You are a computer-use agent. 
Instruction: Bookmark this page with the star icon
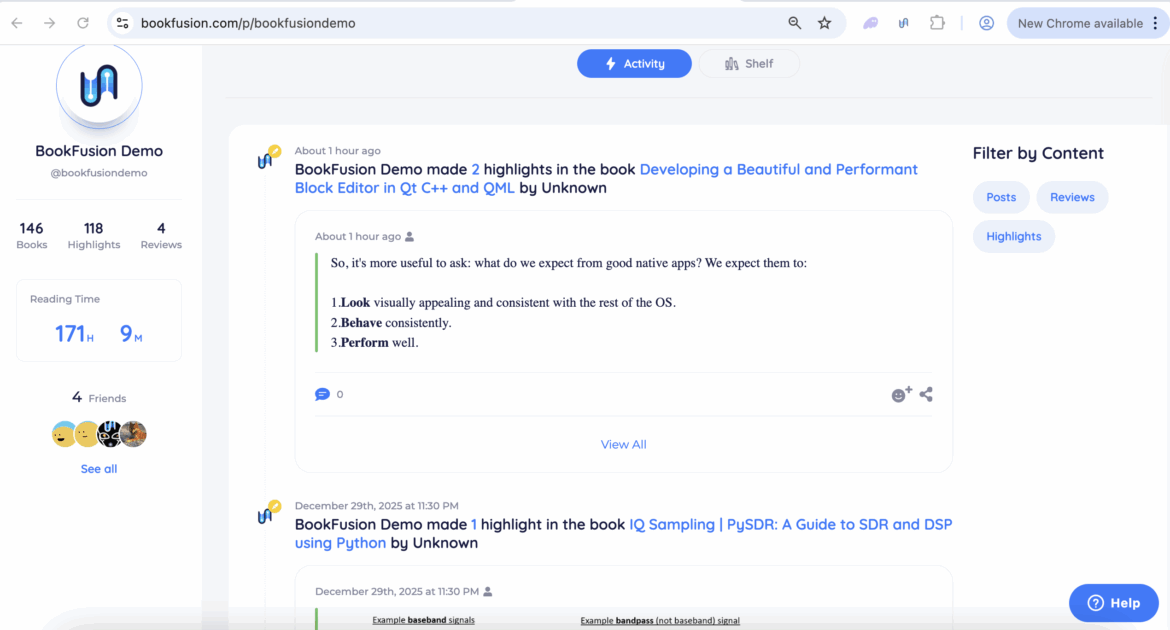824,23
